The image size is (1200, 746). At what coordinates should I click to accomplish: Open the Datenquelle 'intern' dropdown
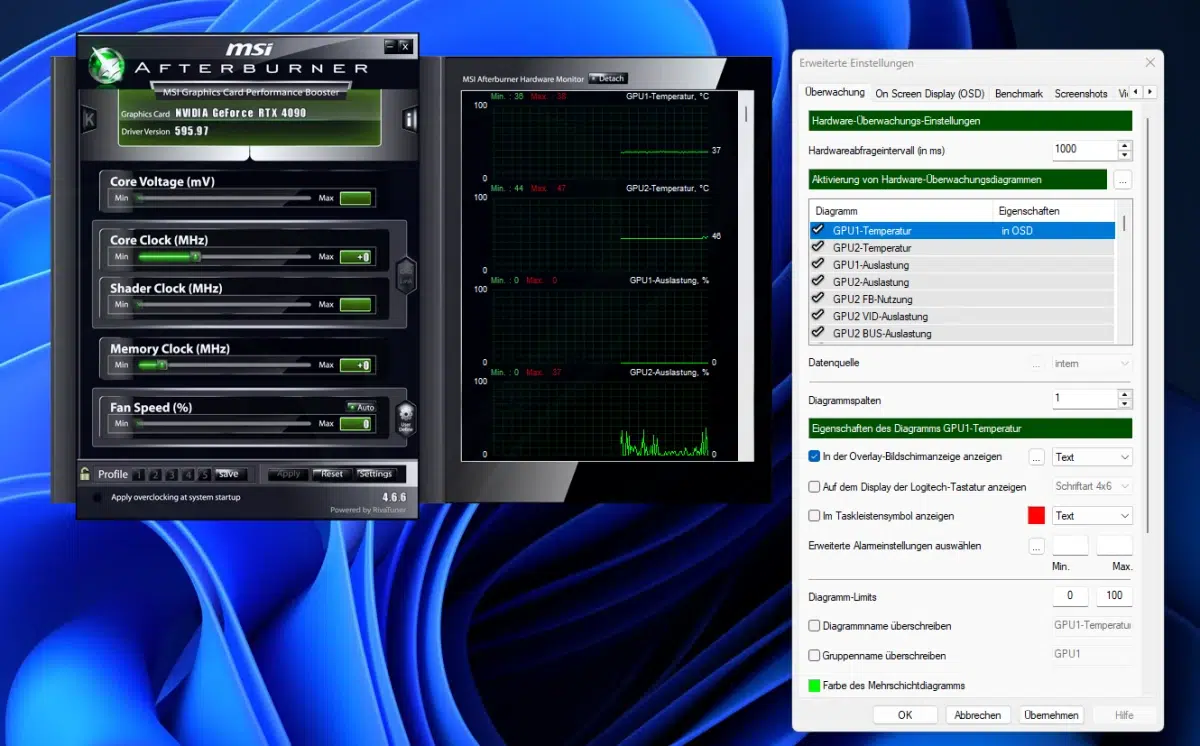point(1092,363)
